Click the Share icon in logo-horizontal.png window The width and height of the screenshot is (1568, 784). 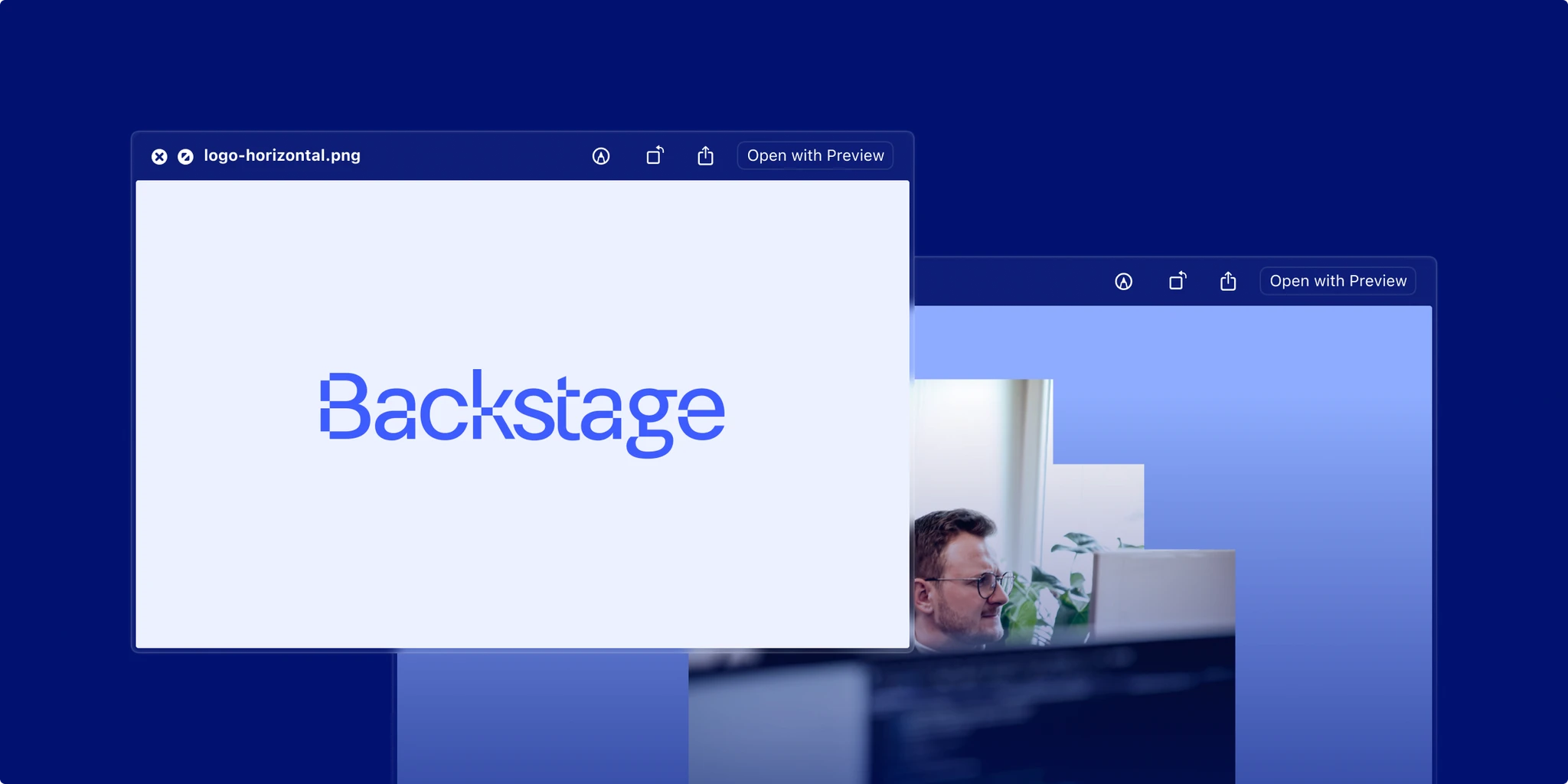[x=706, y=155]
